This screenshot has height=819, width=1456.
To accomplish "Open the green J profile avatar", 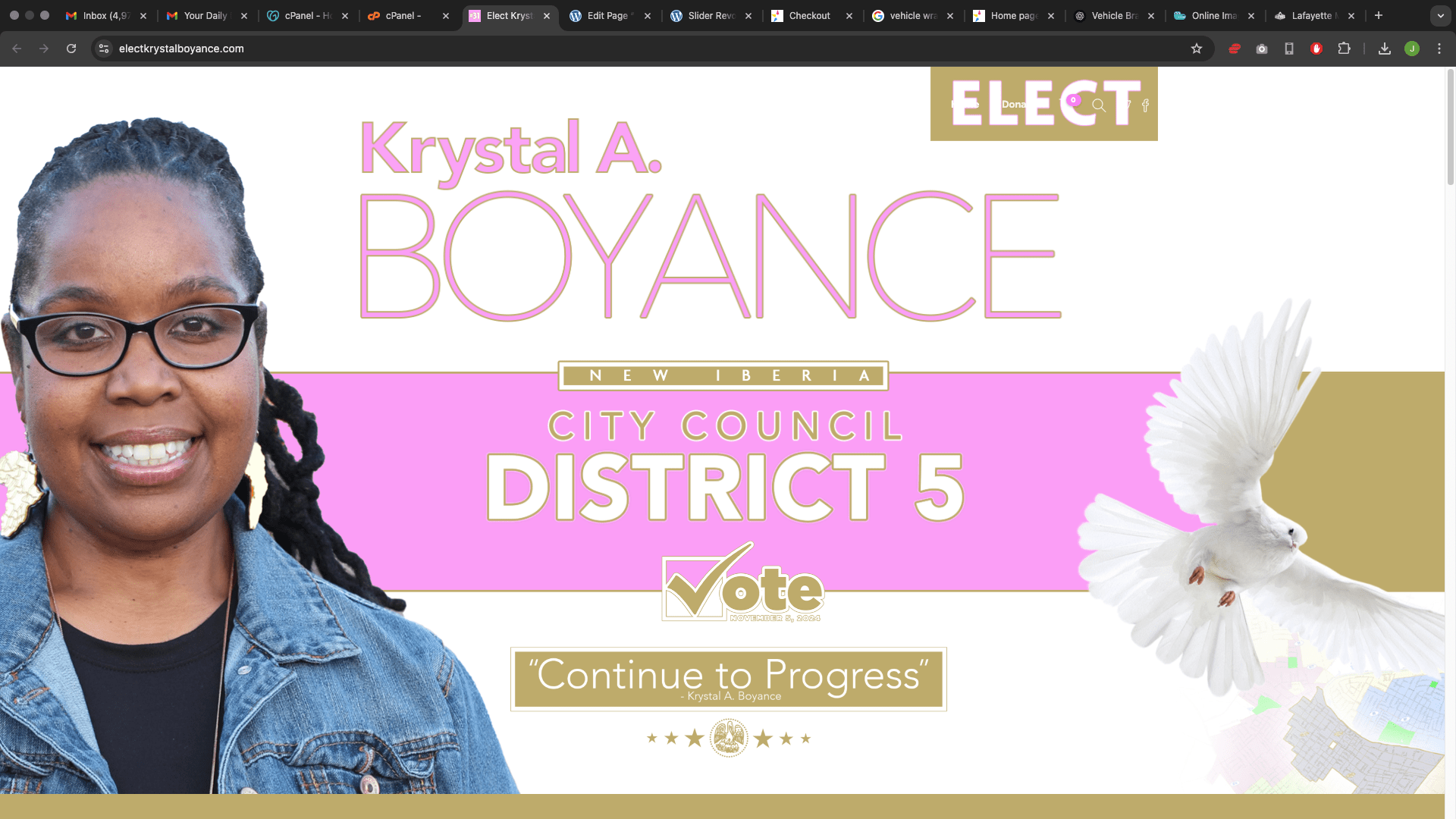I will 1412,49.
